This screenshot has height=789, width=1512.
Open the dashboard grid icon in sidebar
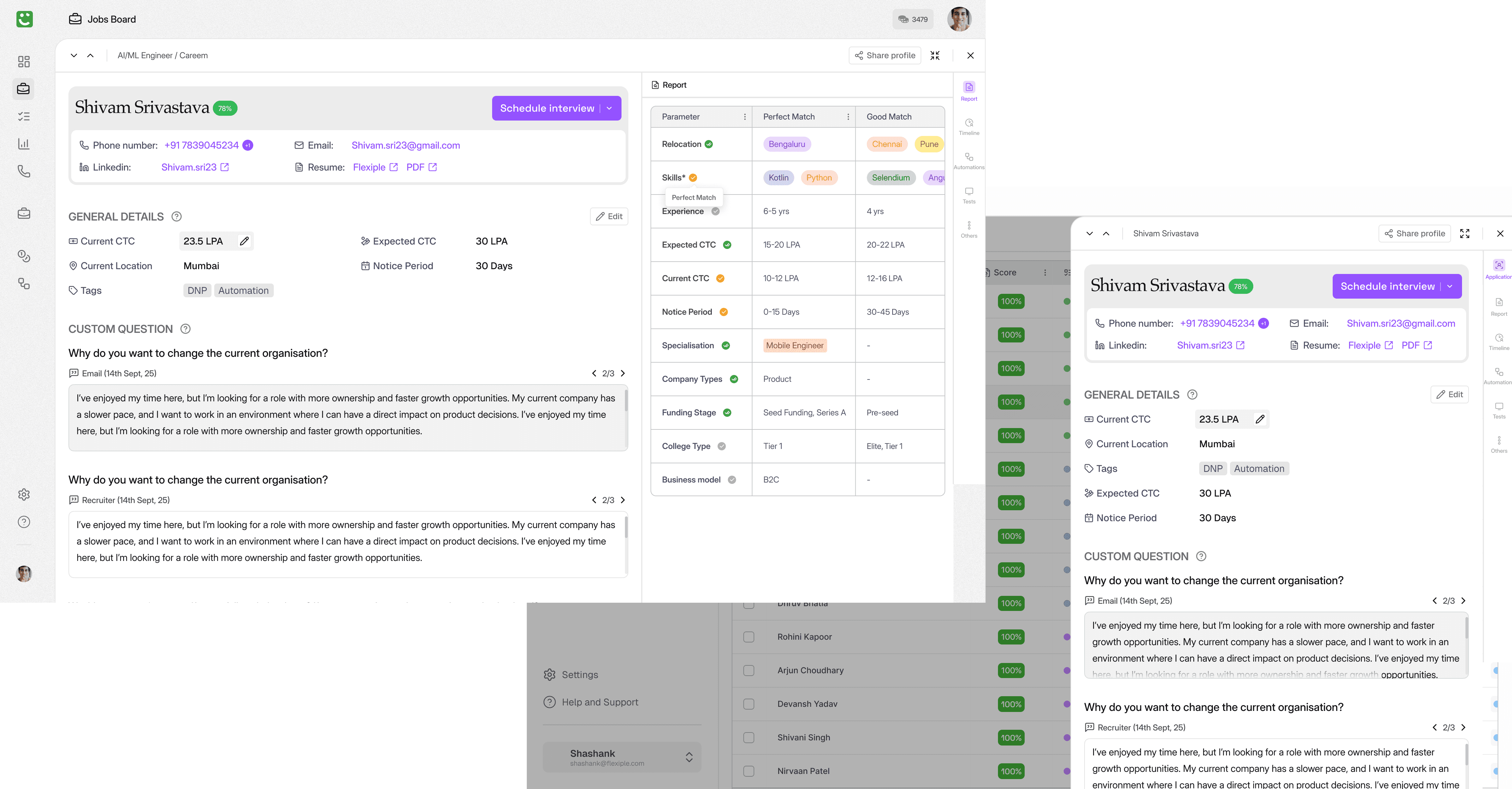[x=24, y=62]
